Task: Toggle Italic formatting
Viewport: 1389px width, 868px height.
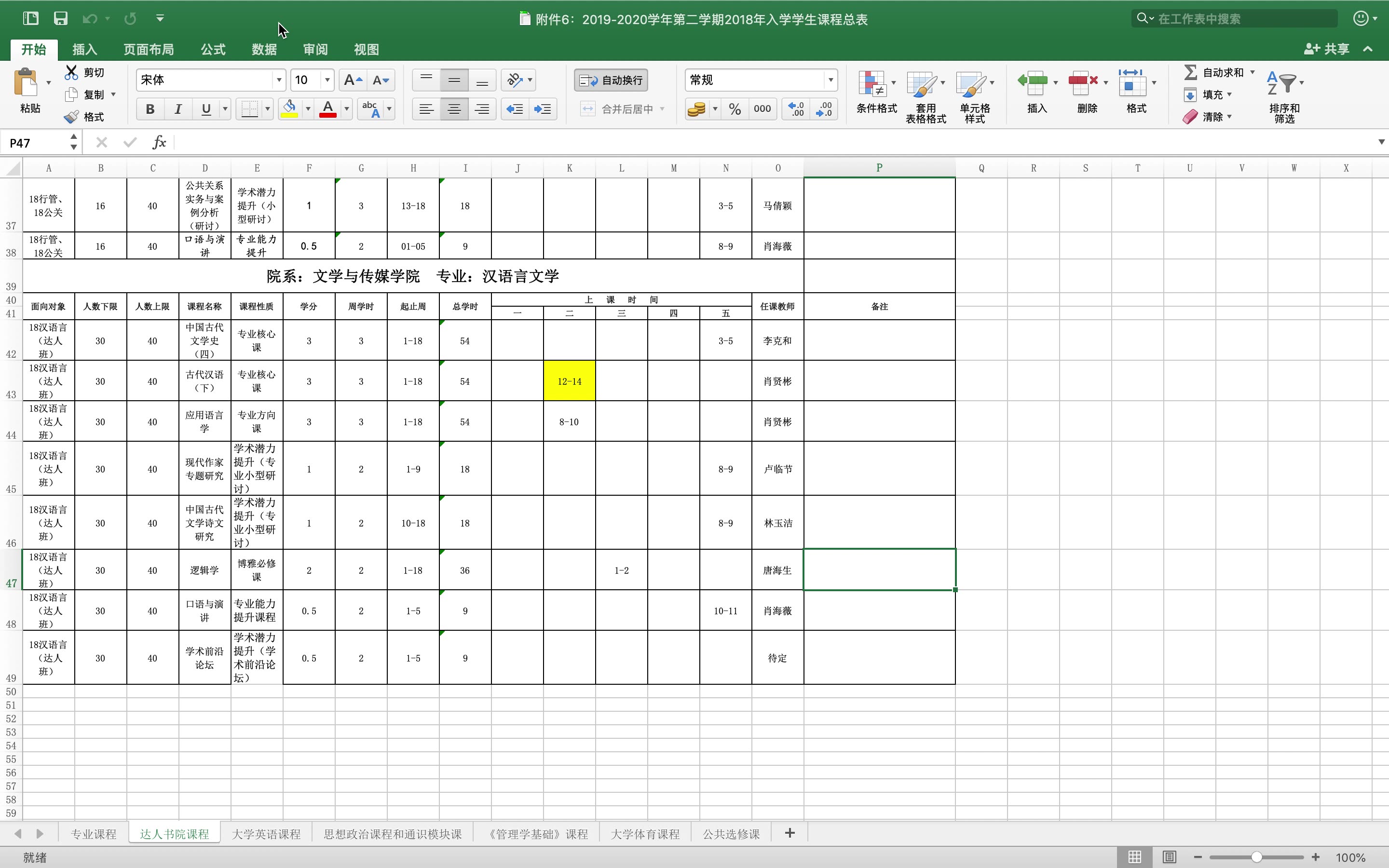Action: pyautogui.click(x=178, y=108)
